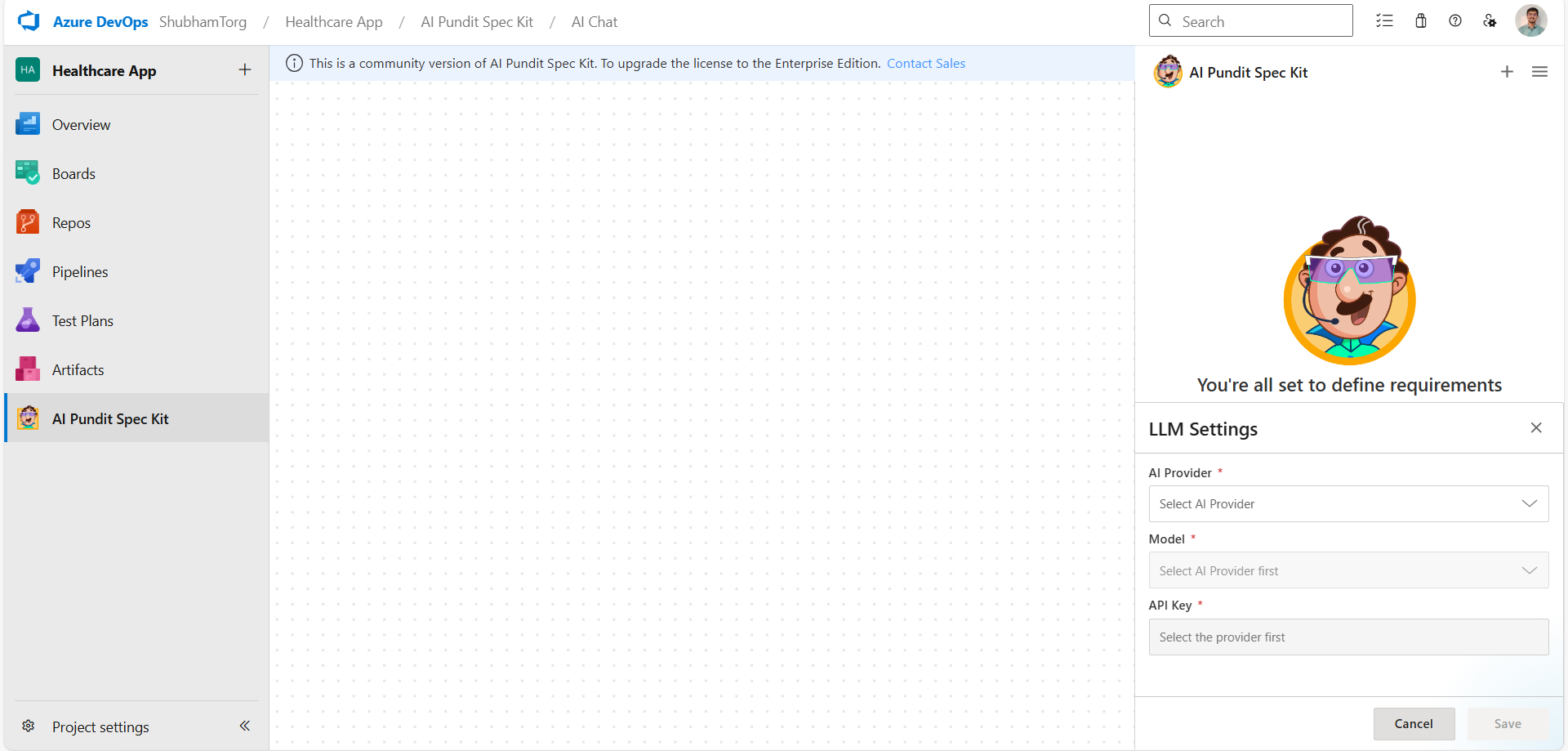Open Project settings

(100, 726)
